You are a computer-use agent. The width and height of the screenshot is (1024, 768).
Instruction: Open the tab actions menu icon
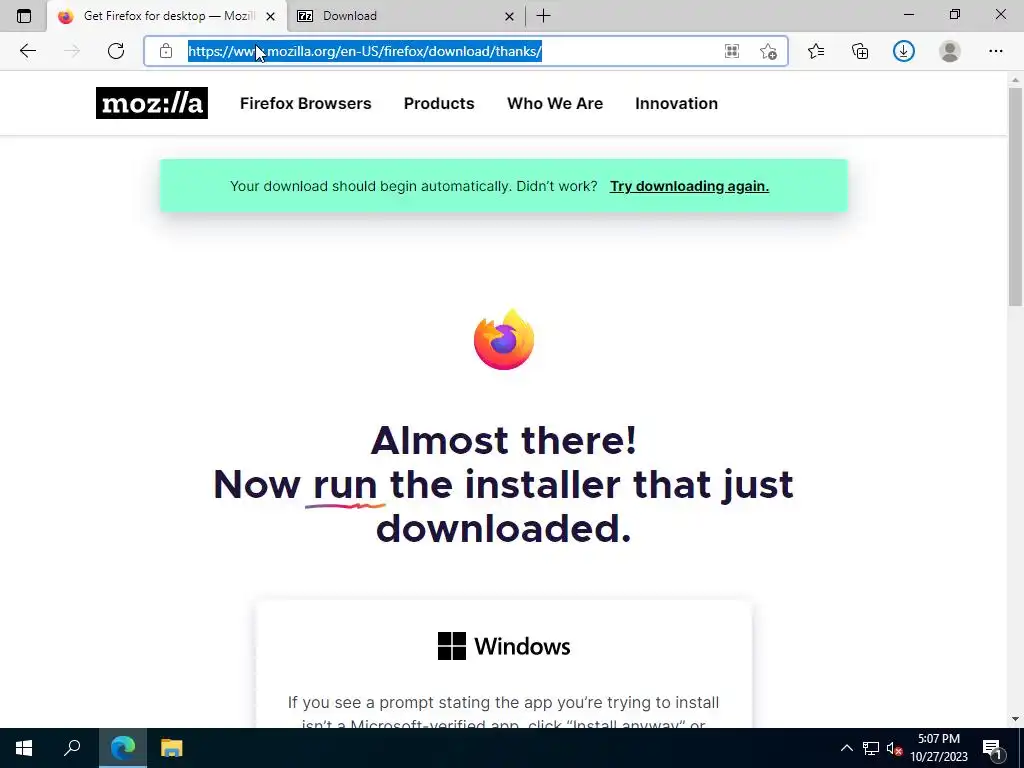pos(24,16)
